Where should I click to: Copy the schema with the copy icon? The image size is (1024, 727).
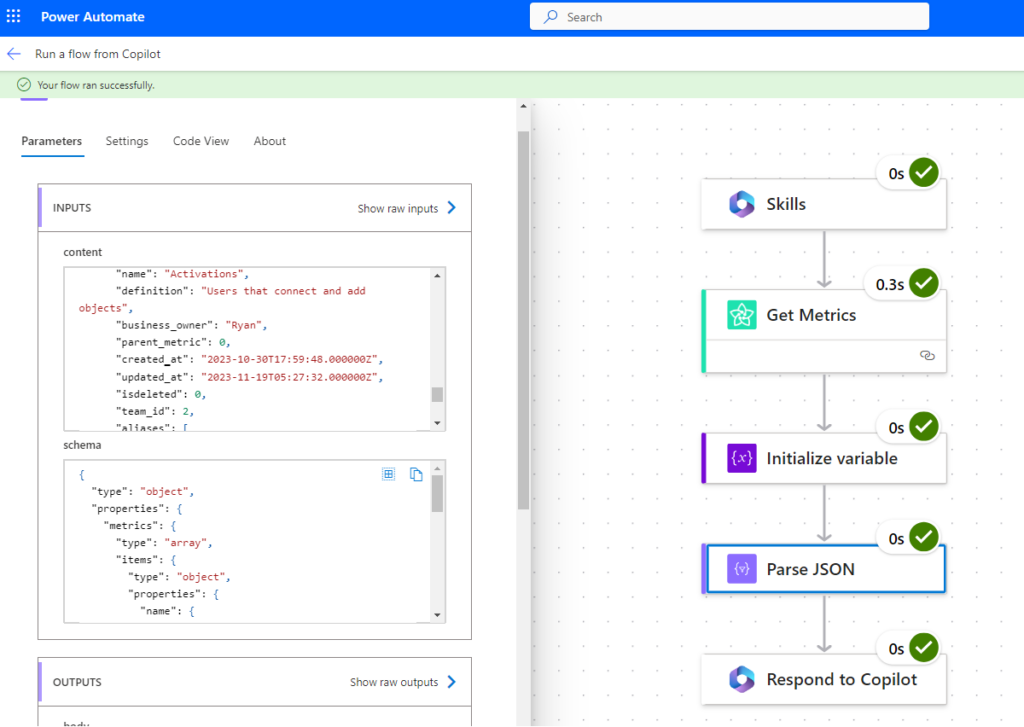click(416, 474)
